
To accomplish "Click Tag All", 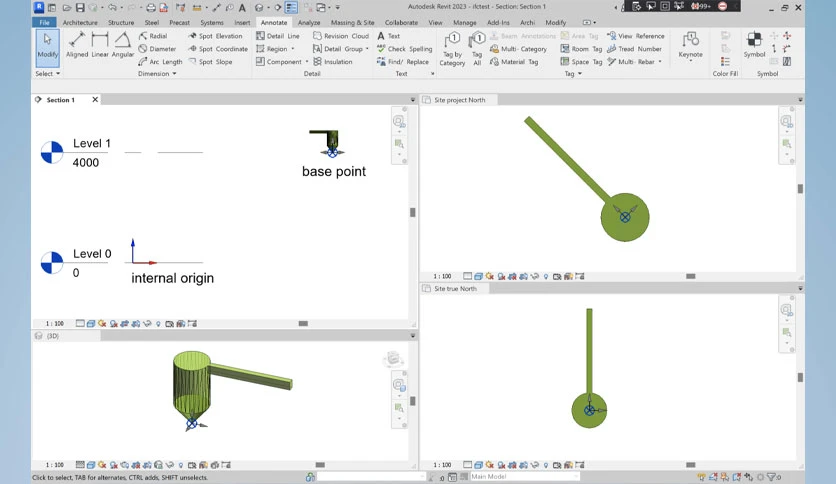I will [477, 49].
